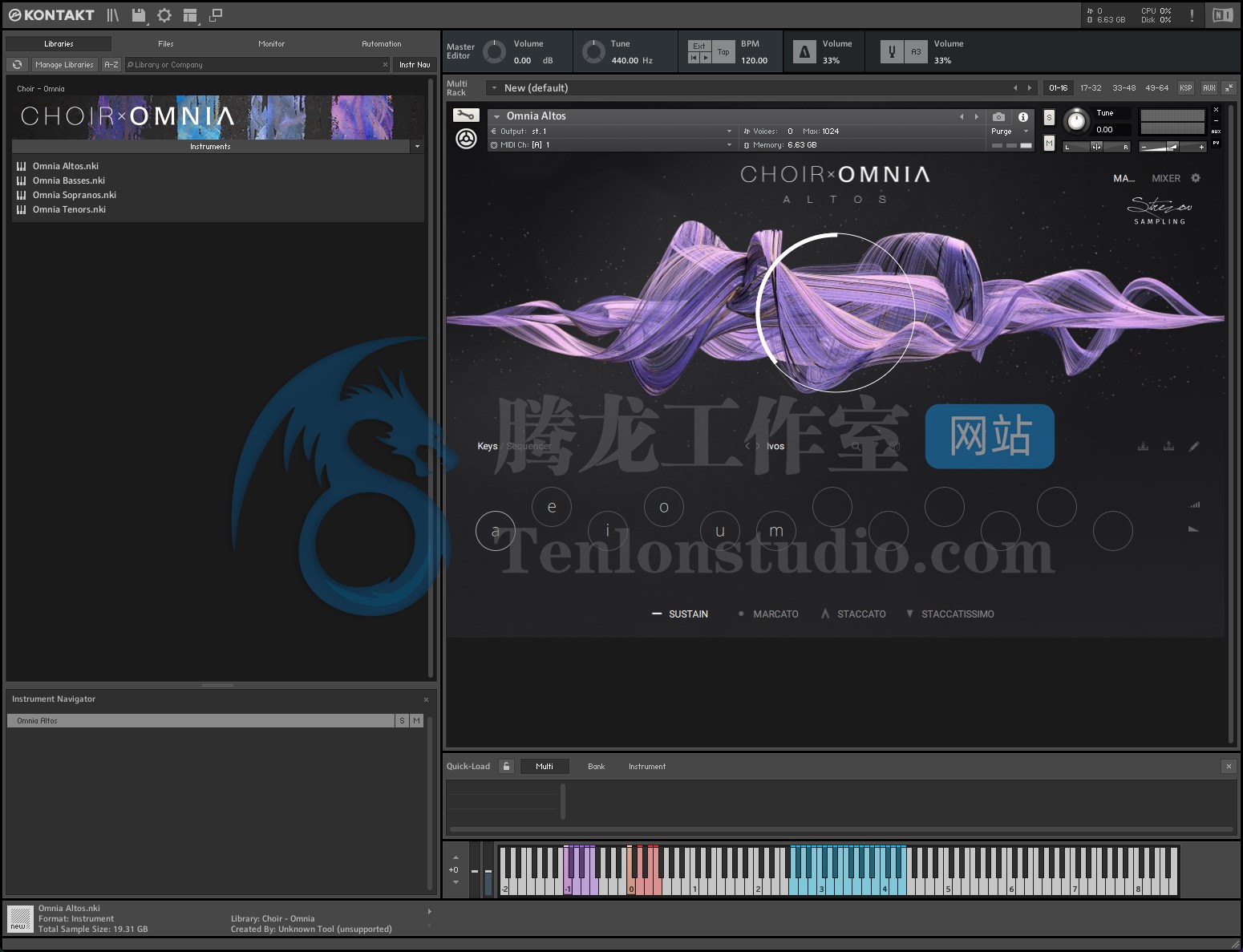Open the Multi Rack preset dropdown
The image size is (1243, 952).
click(495, 88)
